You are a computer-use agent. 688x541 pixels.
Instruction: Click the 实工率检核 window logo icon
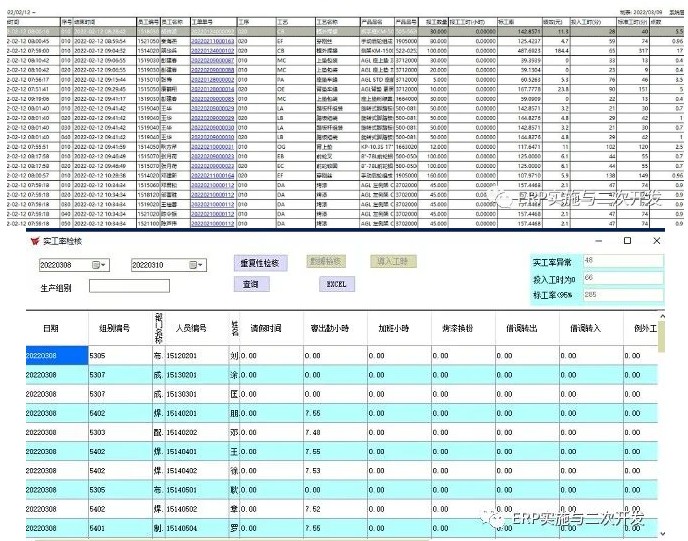coord(34,241)
